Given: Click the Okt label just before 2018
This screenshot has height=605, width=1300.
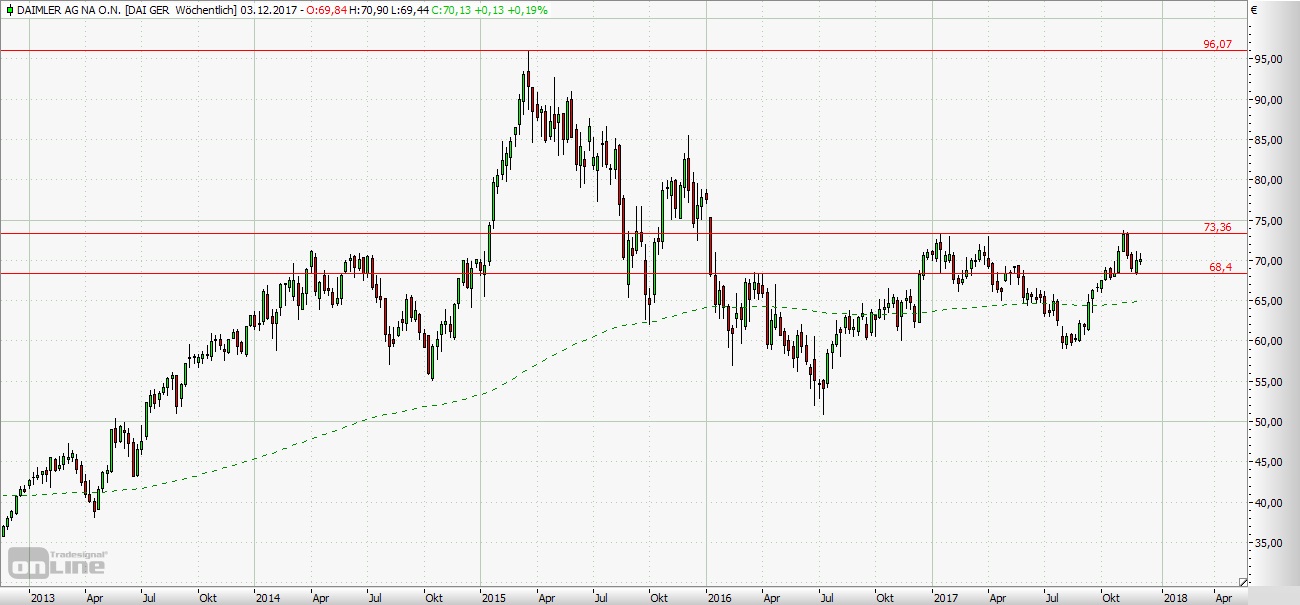Looking at the screenshot, I should 1111,597.
